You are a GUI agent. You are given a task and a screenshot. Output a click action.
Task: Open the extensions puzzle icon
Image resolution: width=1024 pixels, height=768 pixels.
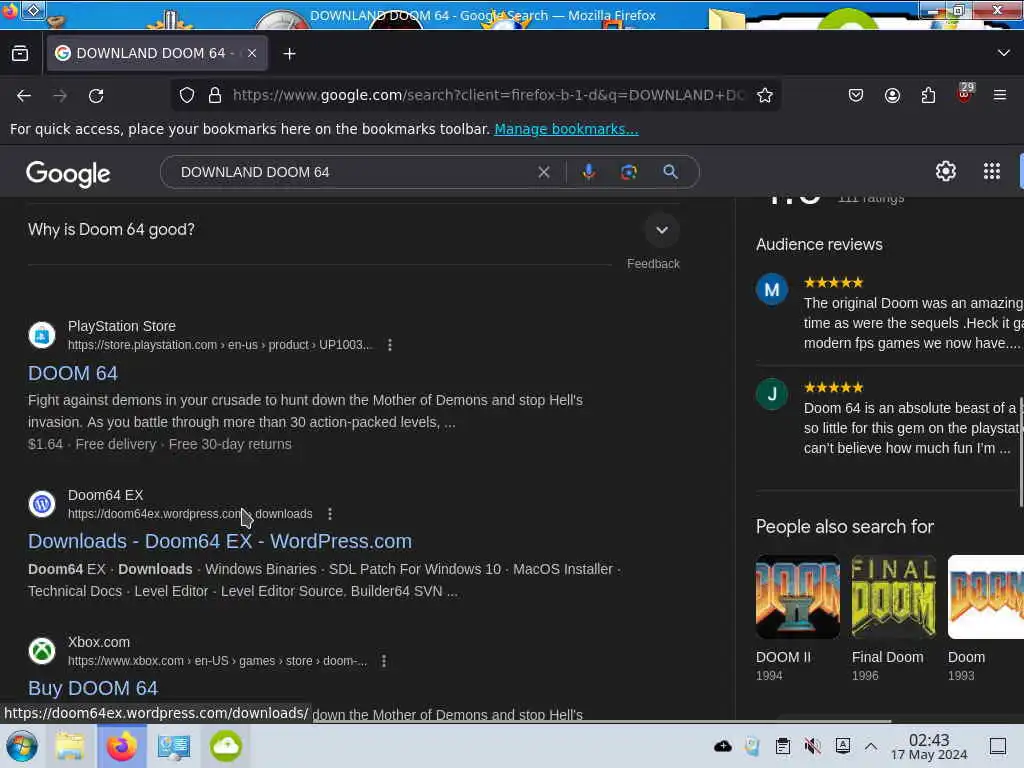(x=928, y=95)
